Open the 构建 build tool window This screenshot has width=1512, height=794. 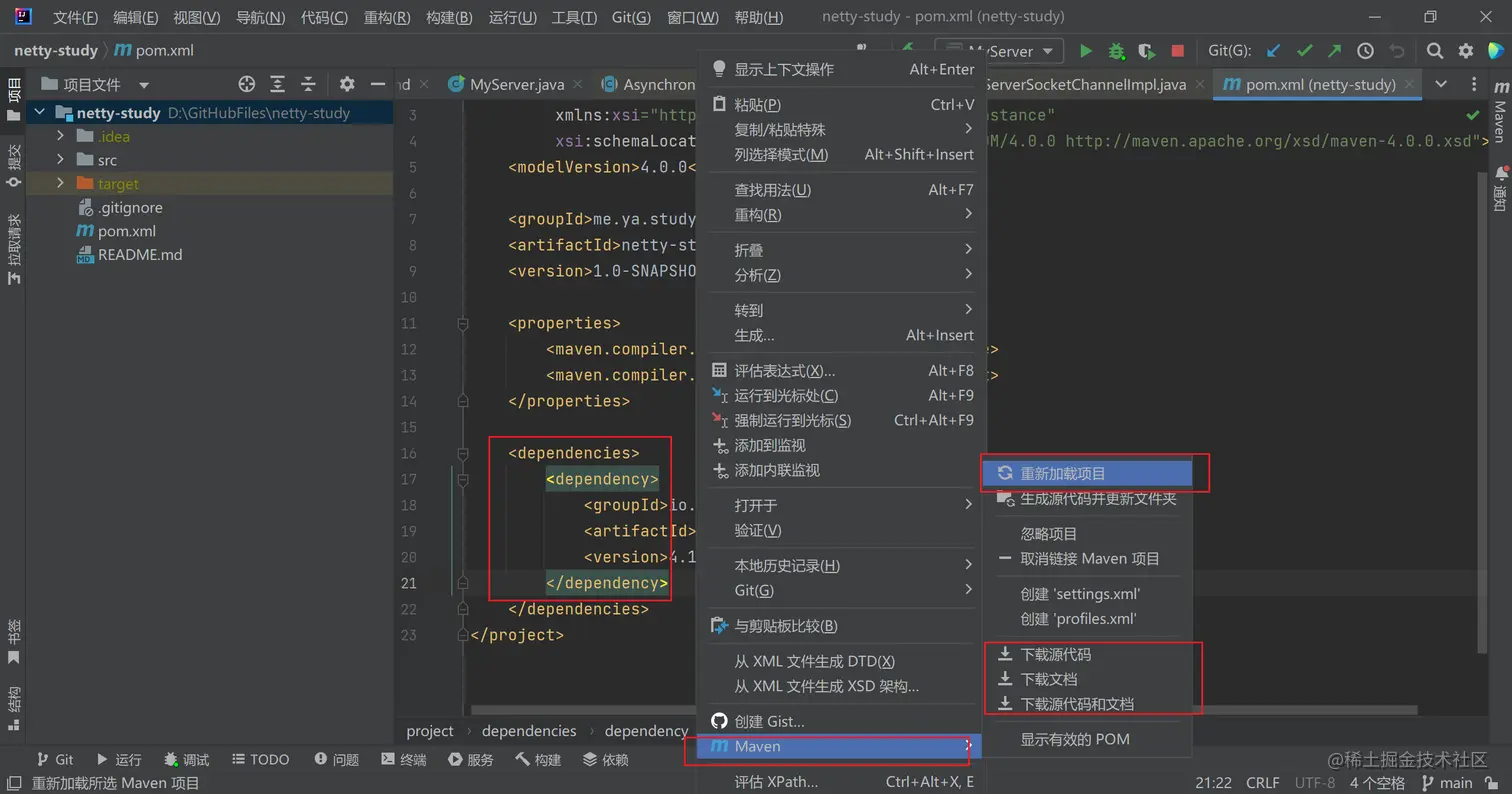pos(537,760)
